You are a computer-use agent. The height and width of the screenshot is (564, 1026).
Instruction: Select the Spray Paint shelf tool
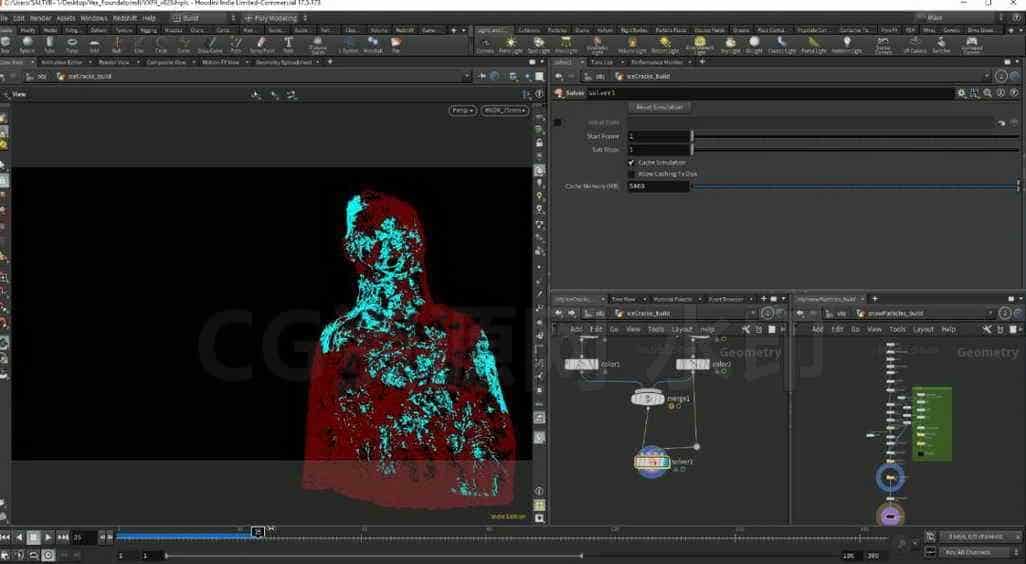[x=262, y=44]
